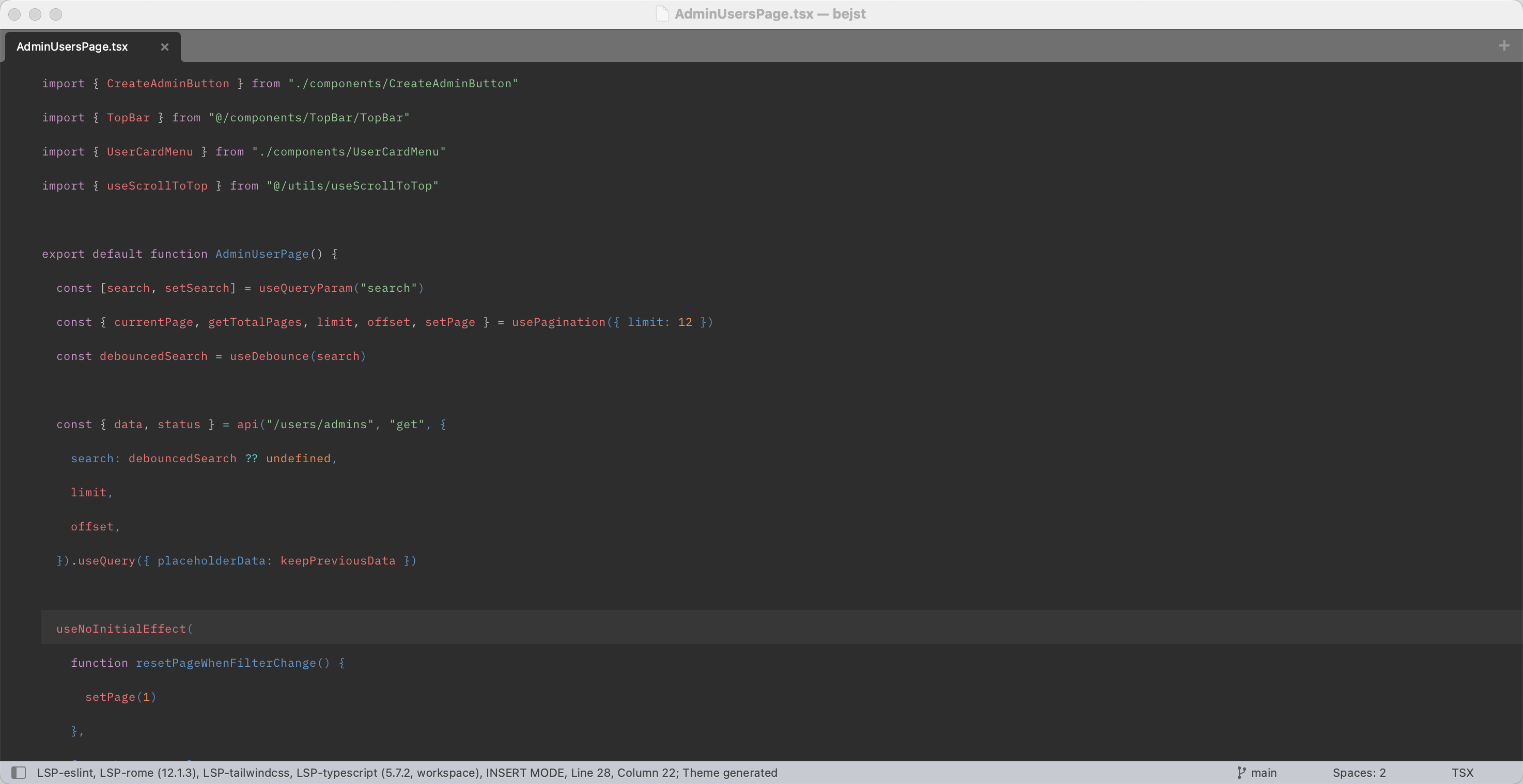Screen dimensions: 1523x784
Task: Click "@/utils/useScrollToTop" path string
Action: point(352,185)
